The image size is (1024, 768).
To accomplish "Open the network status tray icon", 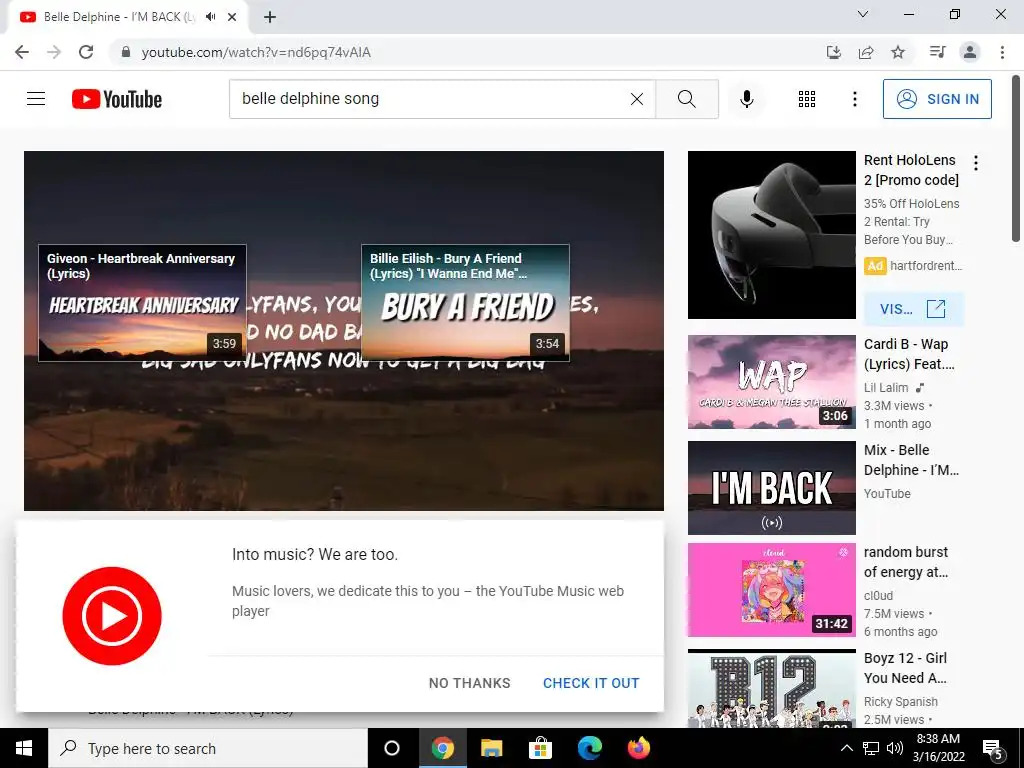I will point(871,748).
